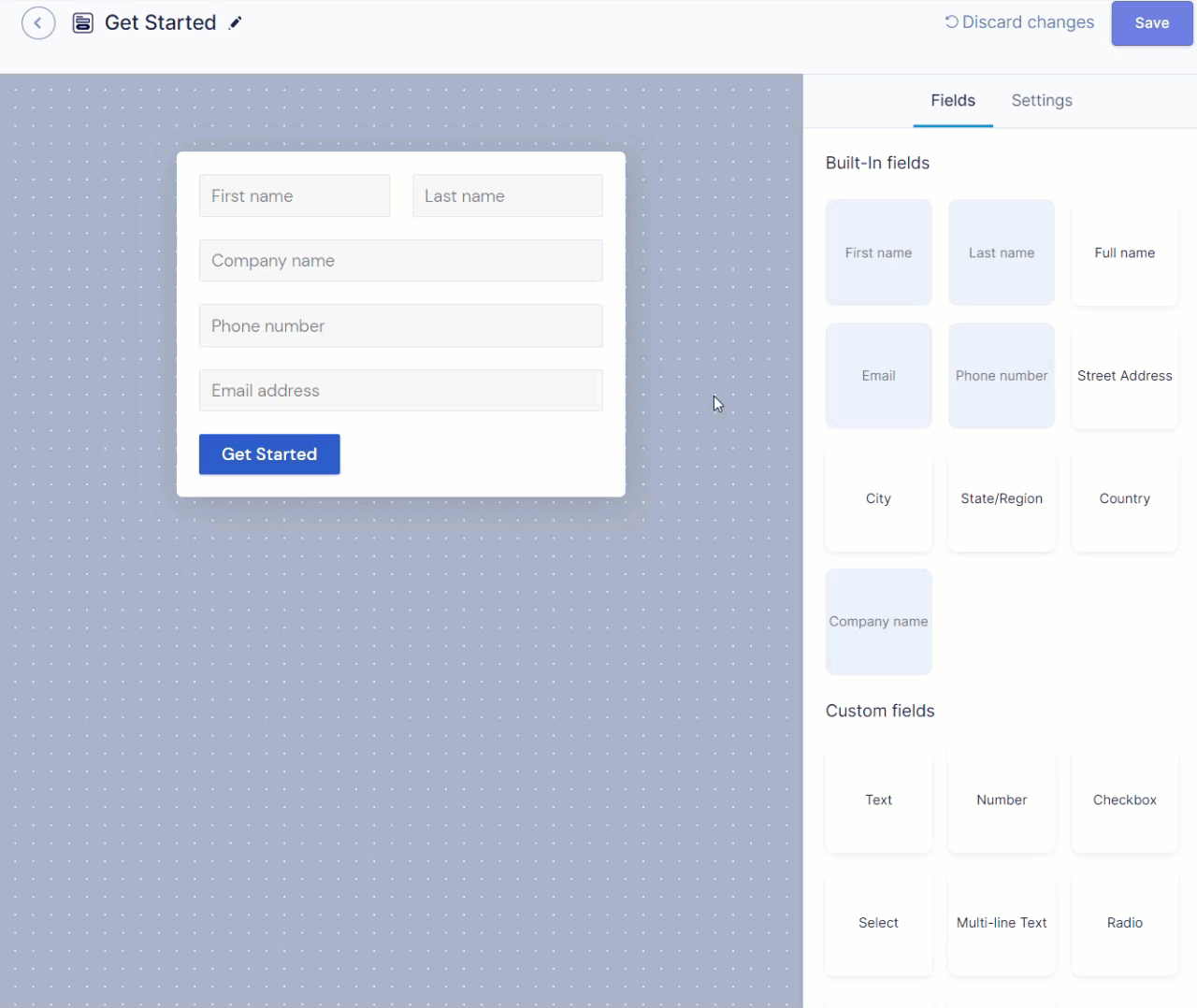This screenshot has height=1008, width=1197.
Task: Add a custom Multi-line Text field
Action: [1002, 922]
